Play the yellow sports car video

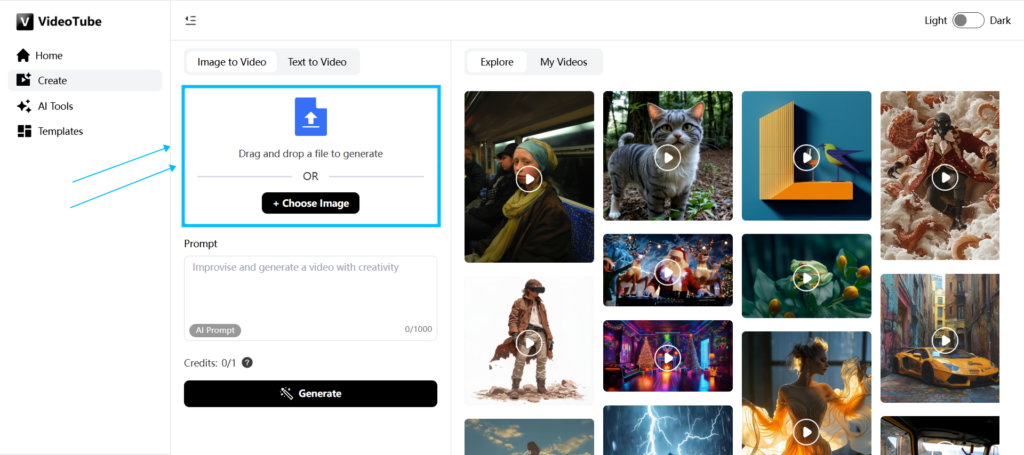(945, 339)
